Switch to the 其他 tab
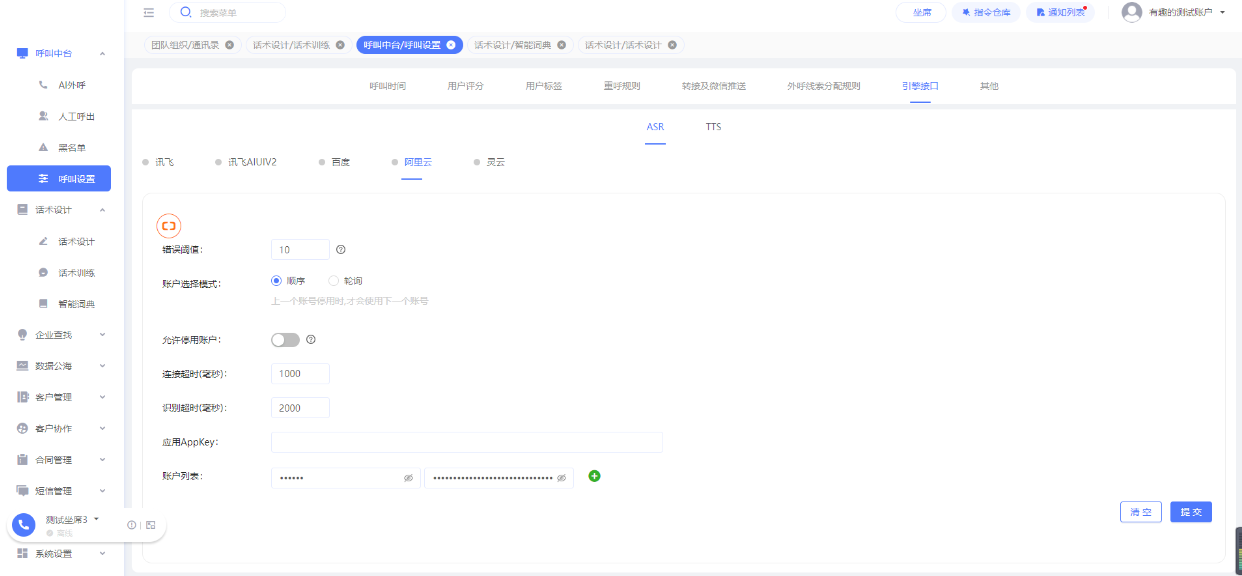The image size is (1242, 576). 989,86
